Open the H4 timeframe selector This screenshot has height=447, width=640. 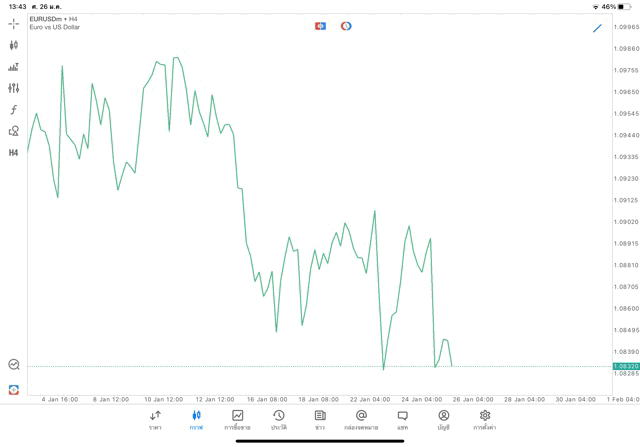pos(14,153)
